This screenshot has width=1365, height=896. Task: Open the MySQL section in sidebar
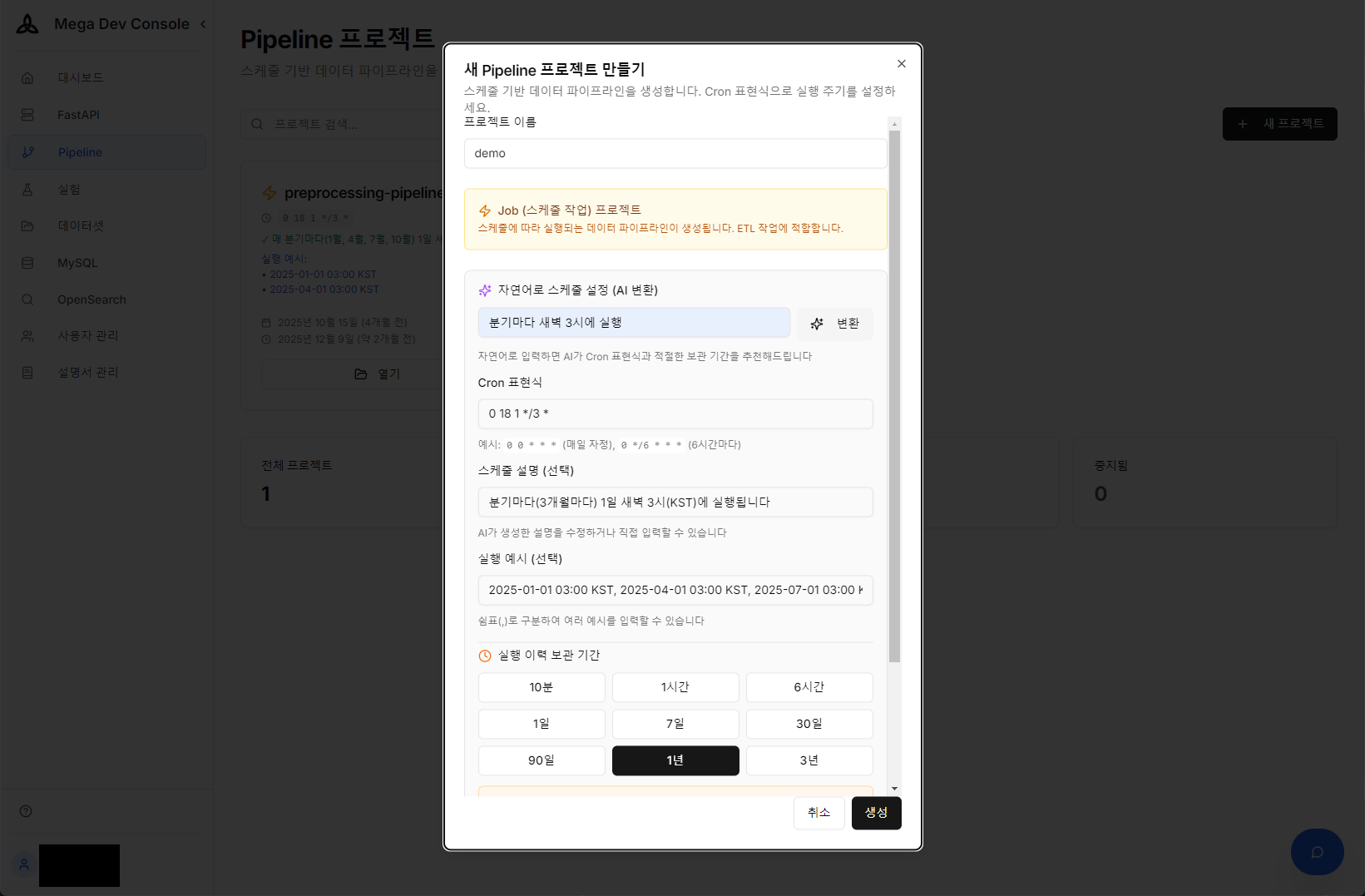[27, 262]
